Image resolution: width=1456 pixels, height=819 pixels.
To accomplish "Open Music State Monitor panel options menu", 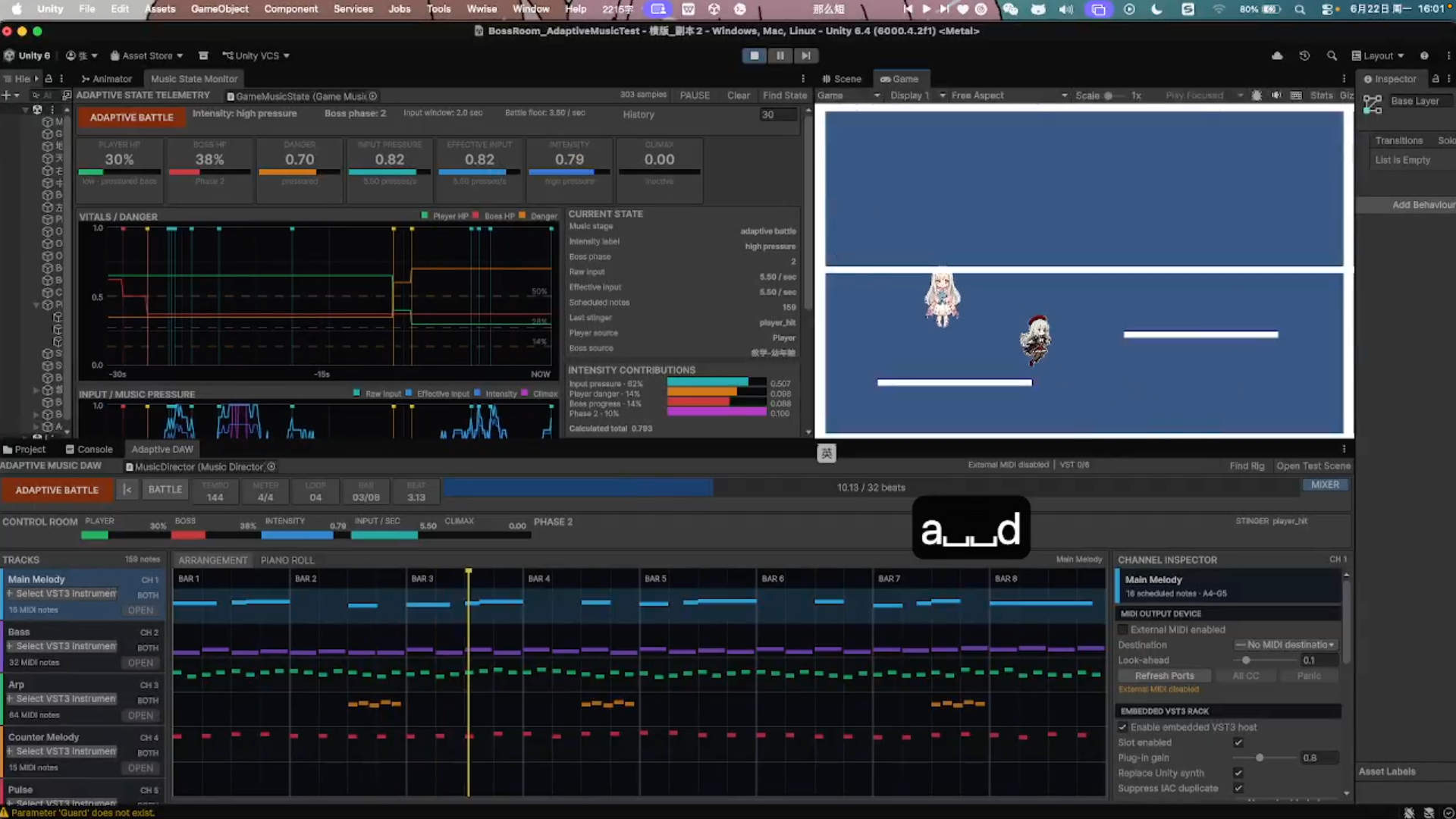I will click(803, 78).
